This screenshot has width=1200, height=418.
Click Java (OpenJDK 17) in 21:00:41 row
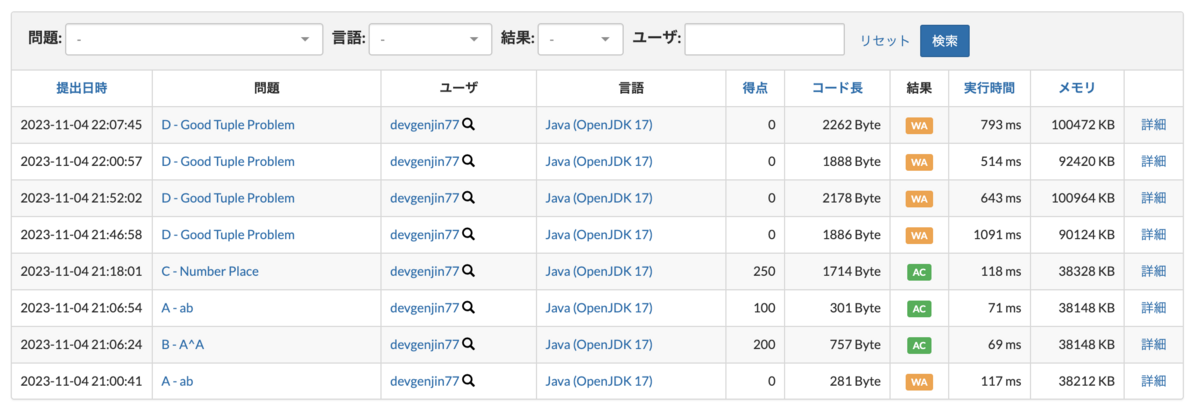pos(599,381)
